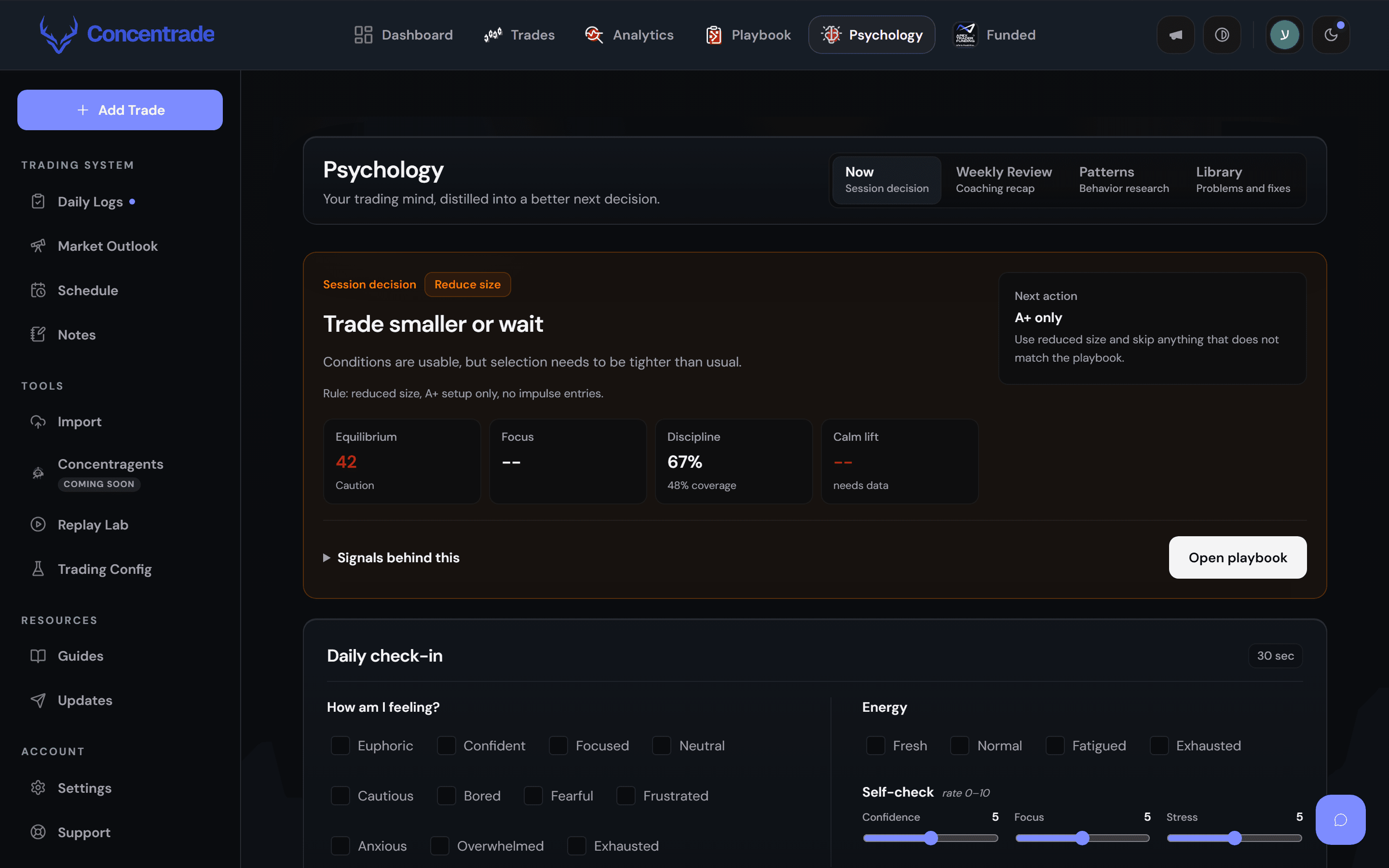Go to the Analytics nav item
This screenshot has width=1389, height=868.
tap(629, 35)
